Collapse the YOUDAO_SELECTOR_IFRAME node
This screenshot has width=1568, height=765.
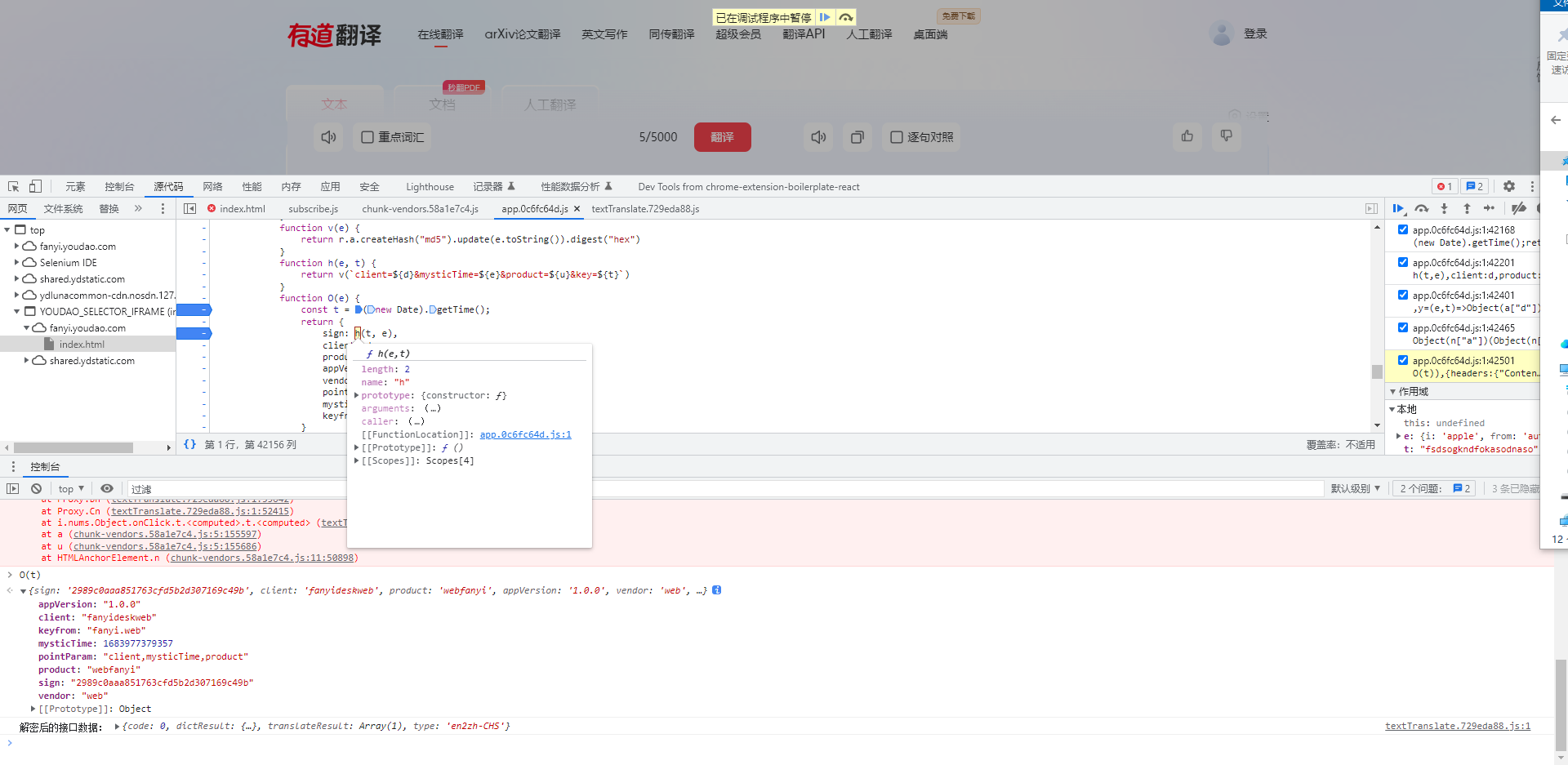(x=16, y=312)
